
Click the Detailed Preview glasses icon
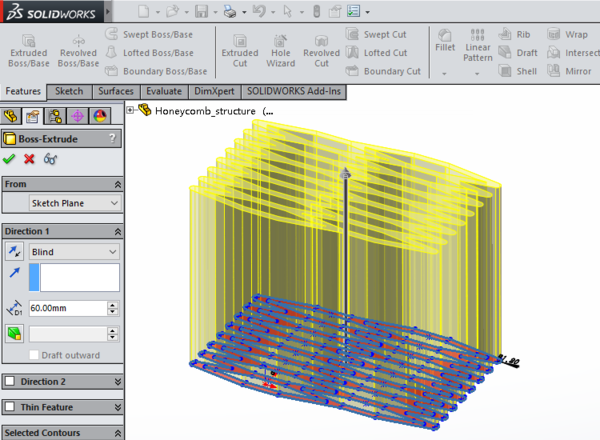click(50, 159)
